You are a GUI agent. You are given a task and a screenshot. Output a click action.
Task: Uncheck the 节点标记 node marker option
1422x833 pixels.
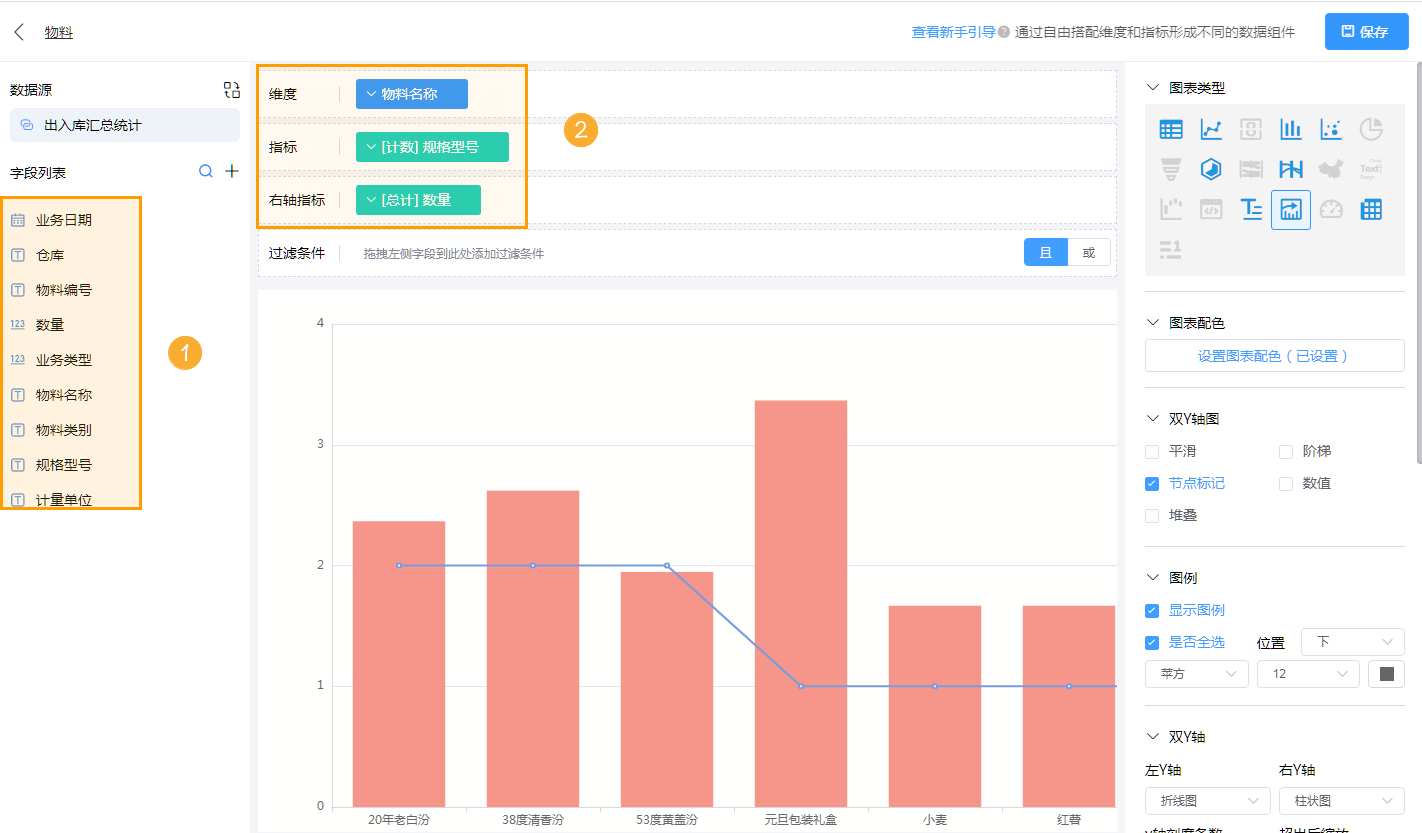[1151, 483]
